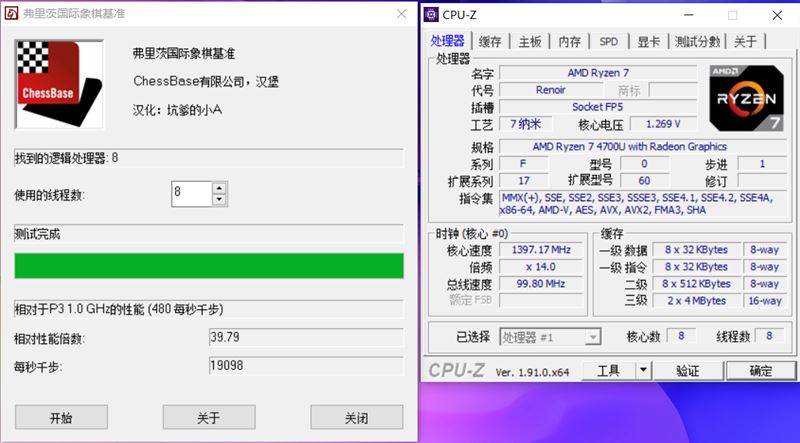Close the Fritz Chess Benchmark window

click(402, 14)
